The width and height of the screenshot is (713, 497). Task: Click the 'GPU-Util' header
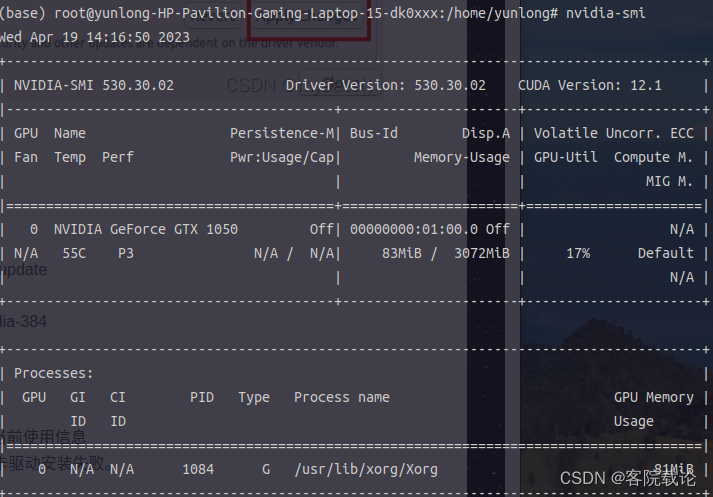(566, 157)
